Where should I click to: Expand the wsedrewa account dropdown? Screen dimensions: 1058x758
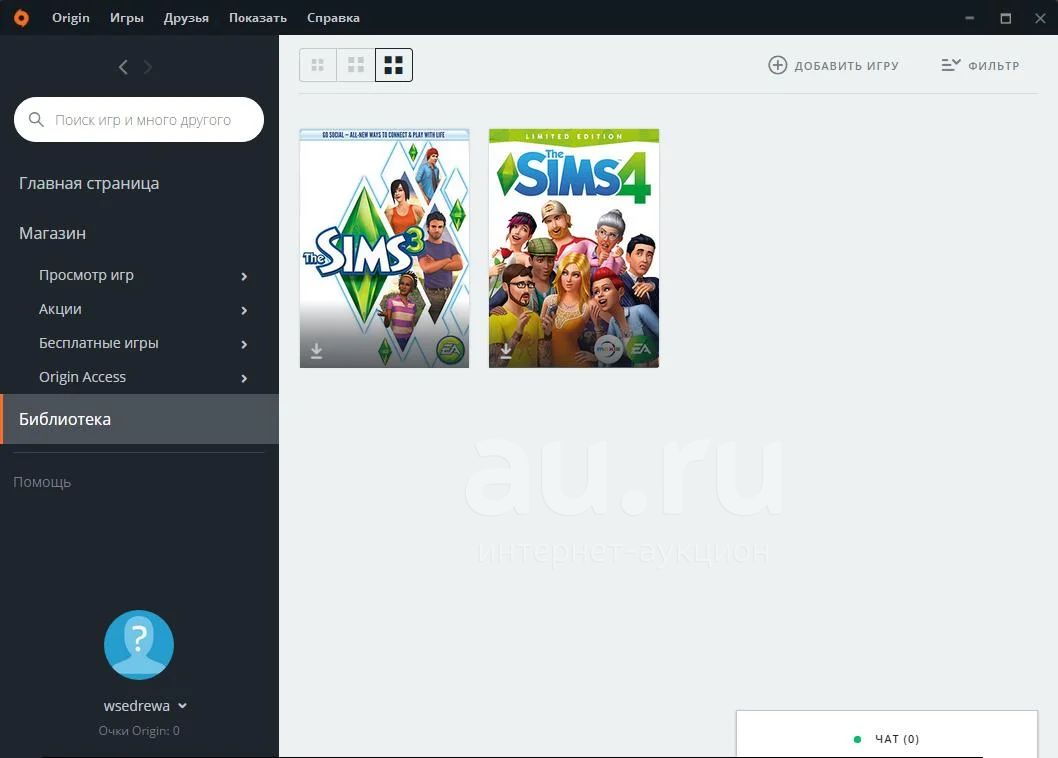(182, 706)
